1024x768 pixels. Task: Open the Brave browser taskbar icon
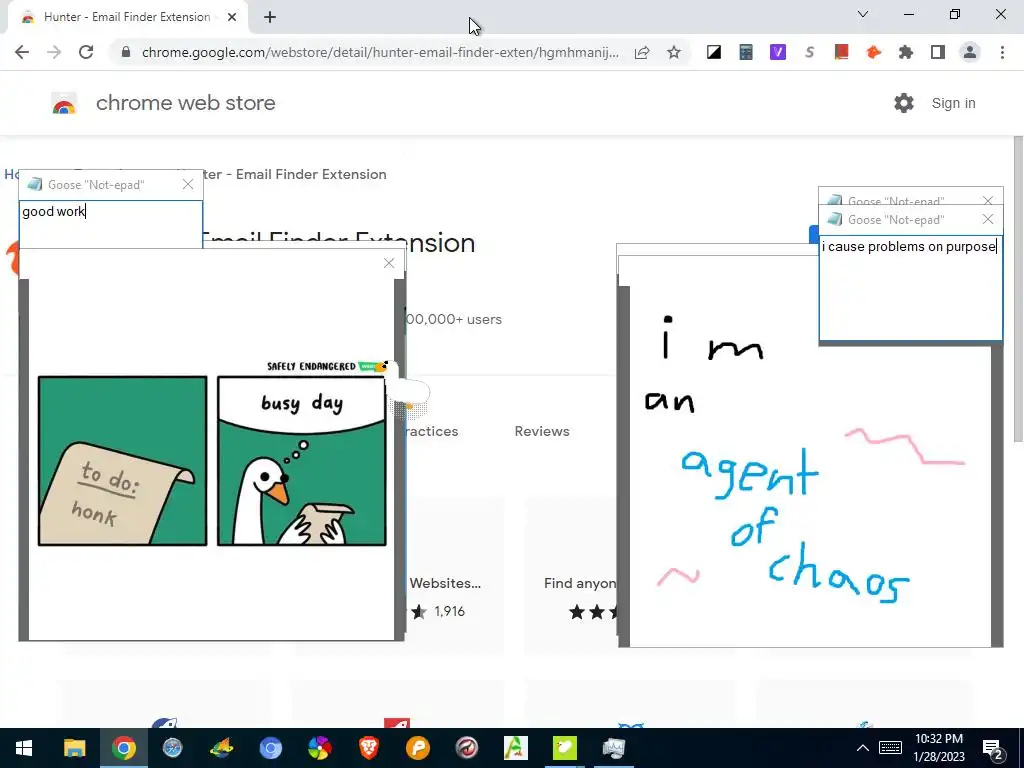pos(368,748)
